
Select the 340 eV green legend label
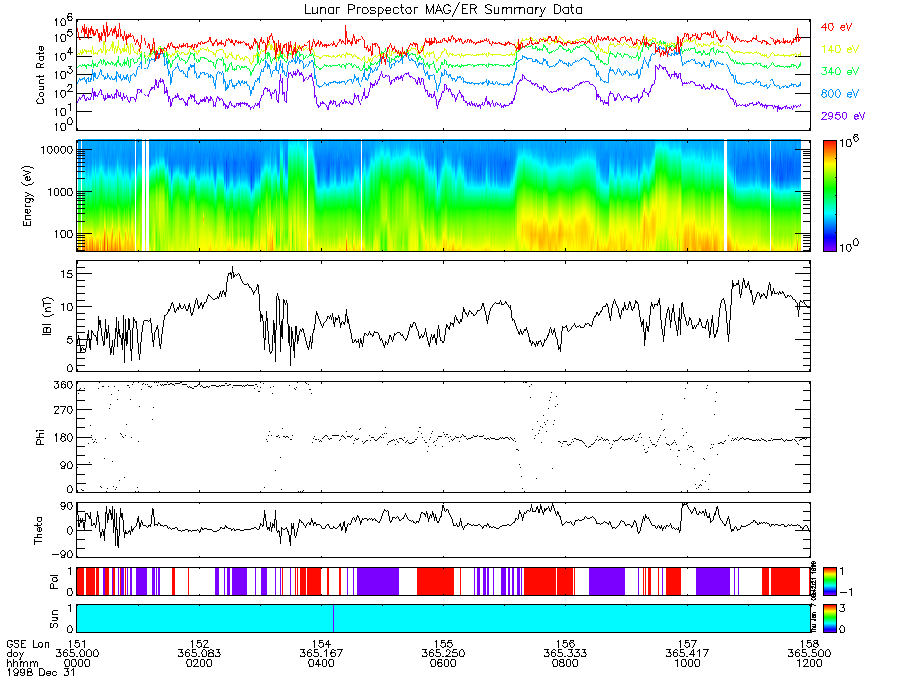click(840, 71)
